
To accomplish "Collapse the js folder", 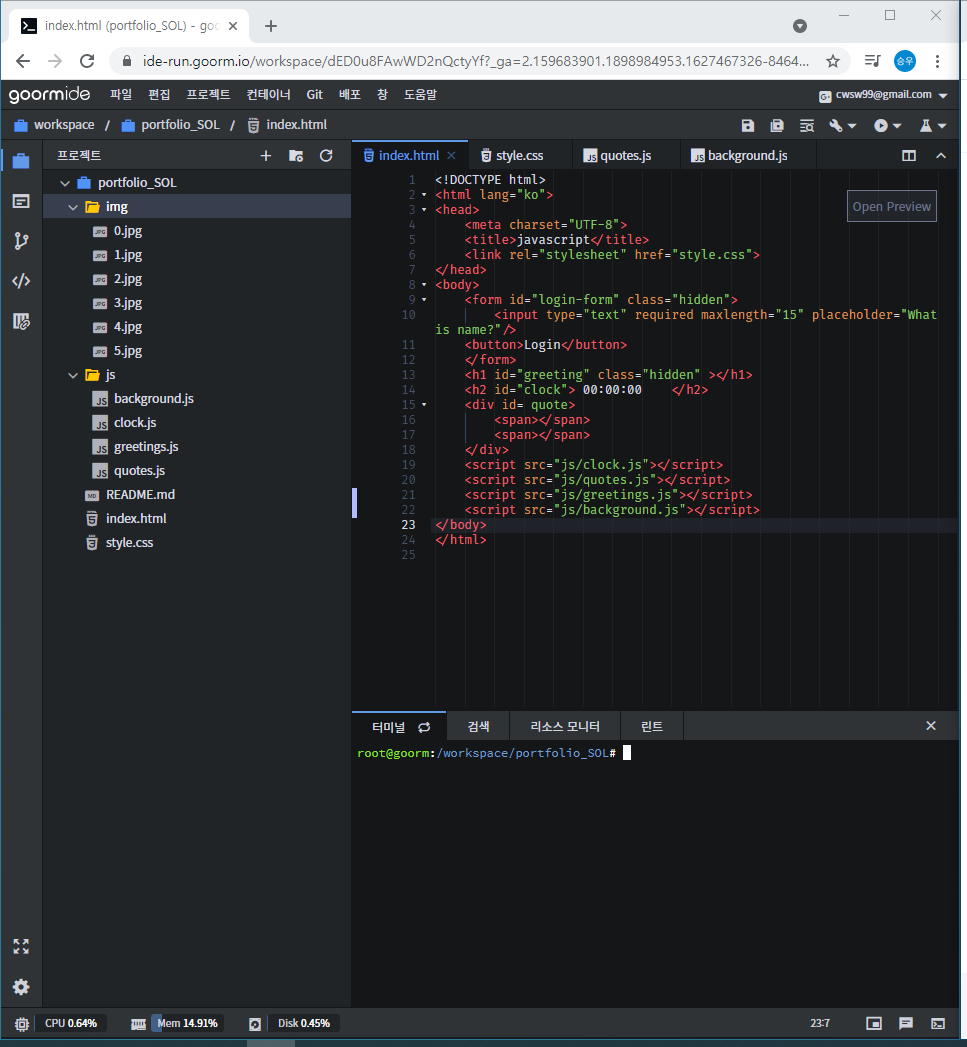I will coord(73,375).
